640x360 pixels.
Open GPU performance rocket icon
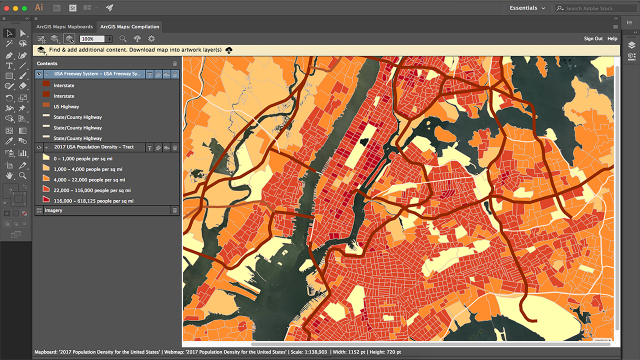coord(109,8)
